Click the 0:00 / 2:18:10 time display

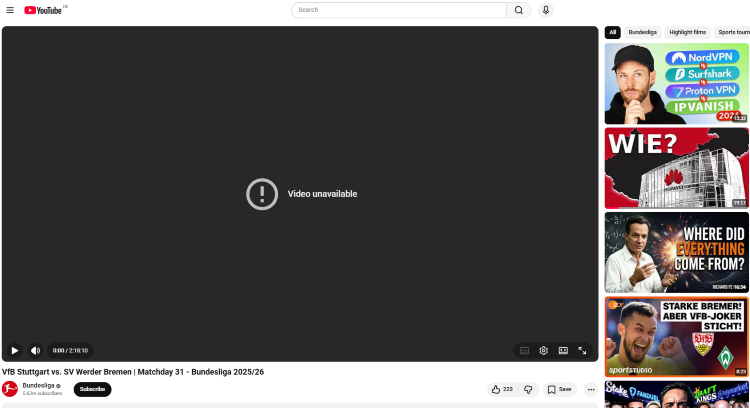(70, 351)
